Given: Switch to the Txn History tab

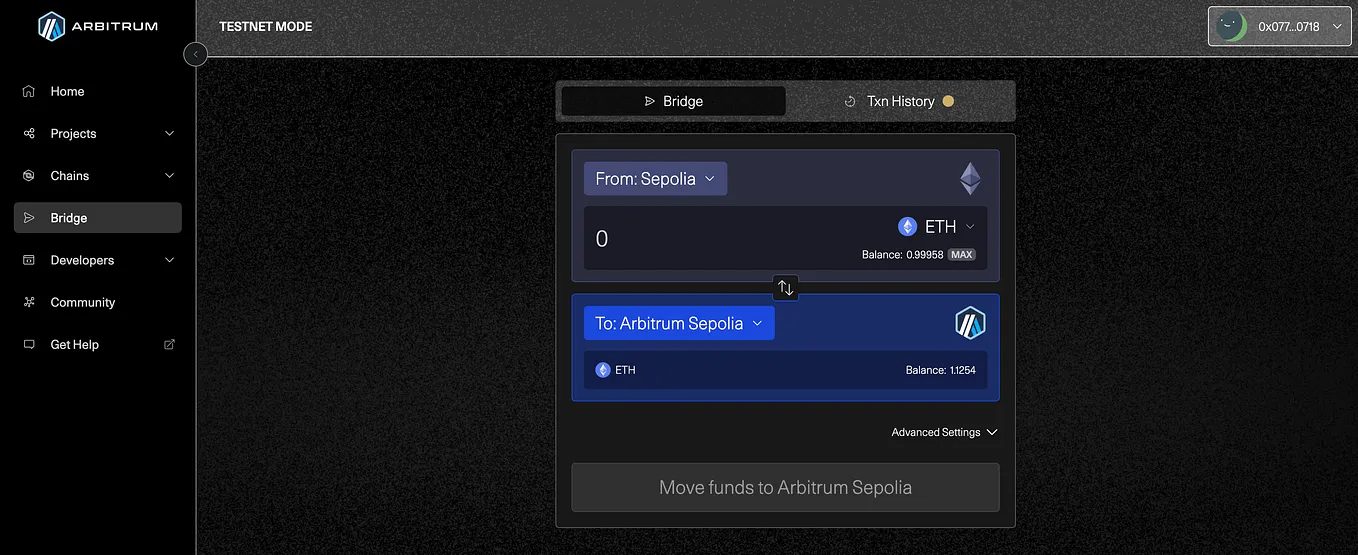Looking at the screenshot, I should (x=899, y=101).
